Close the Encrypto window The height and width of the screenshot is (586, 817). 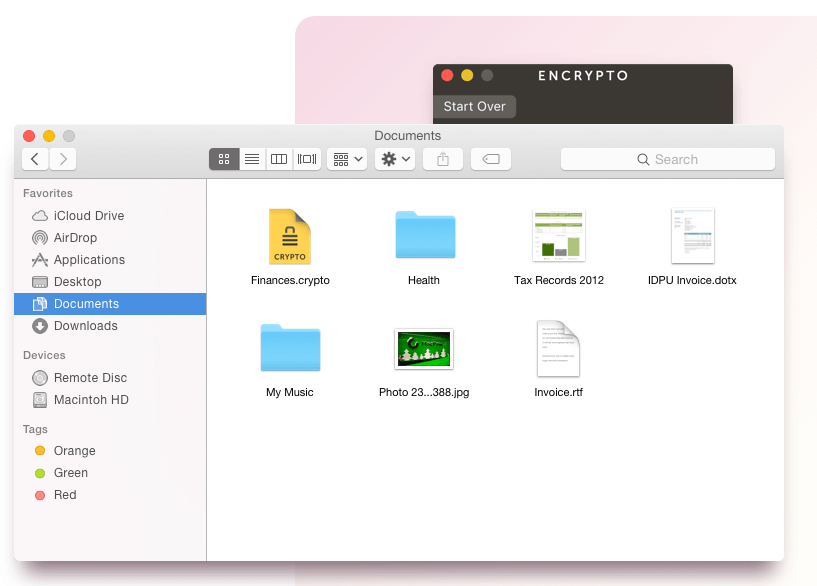point(447,76)
